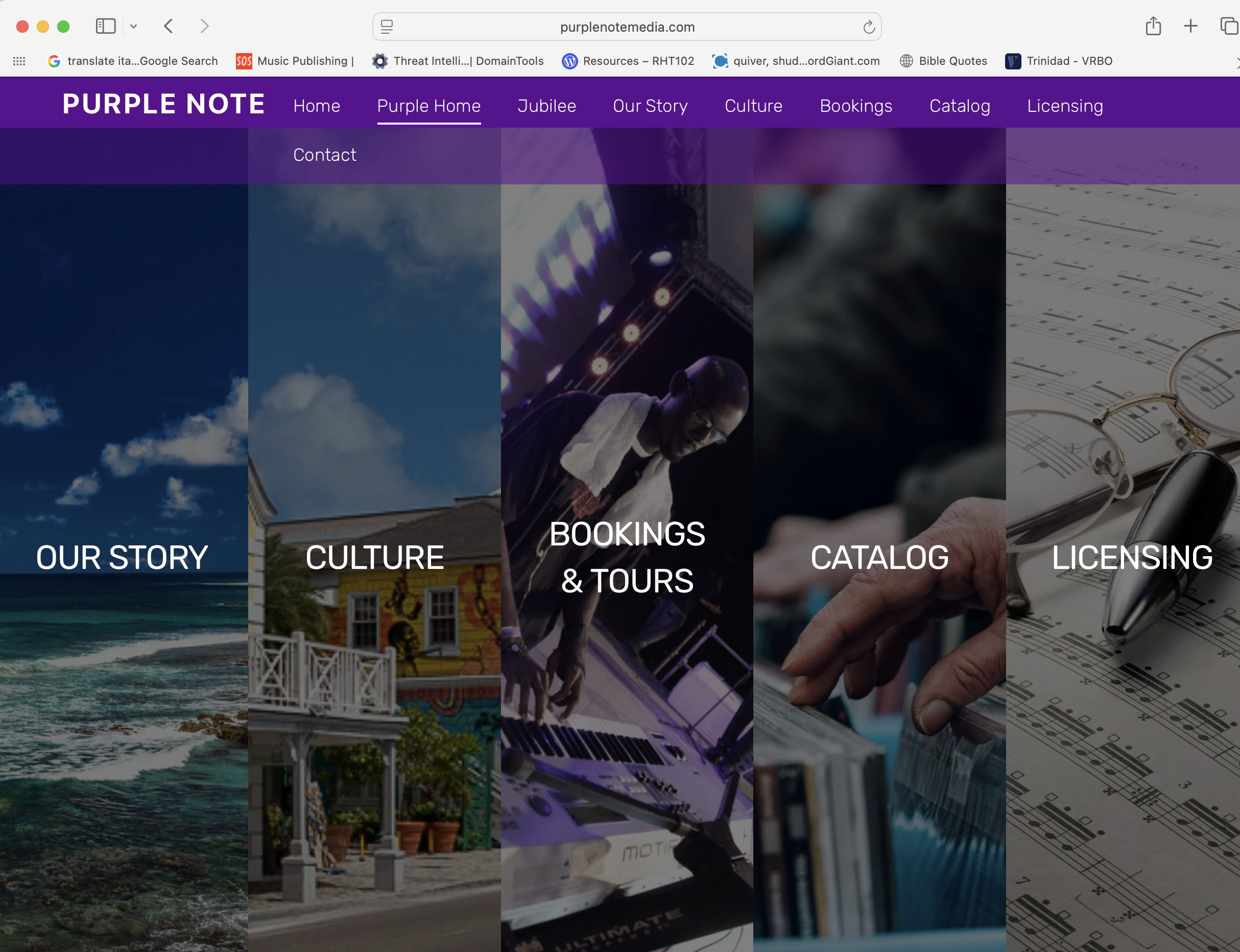Open the Share icon menu
The image size is (1240, 952).
point(1153,26)
